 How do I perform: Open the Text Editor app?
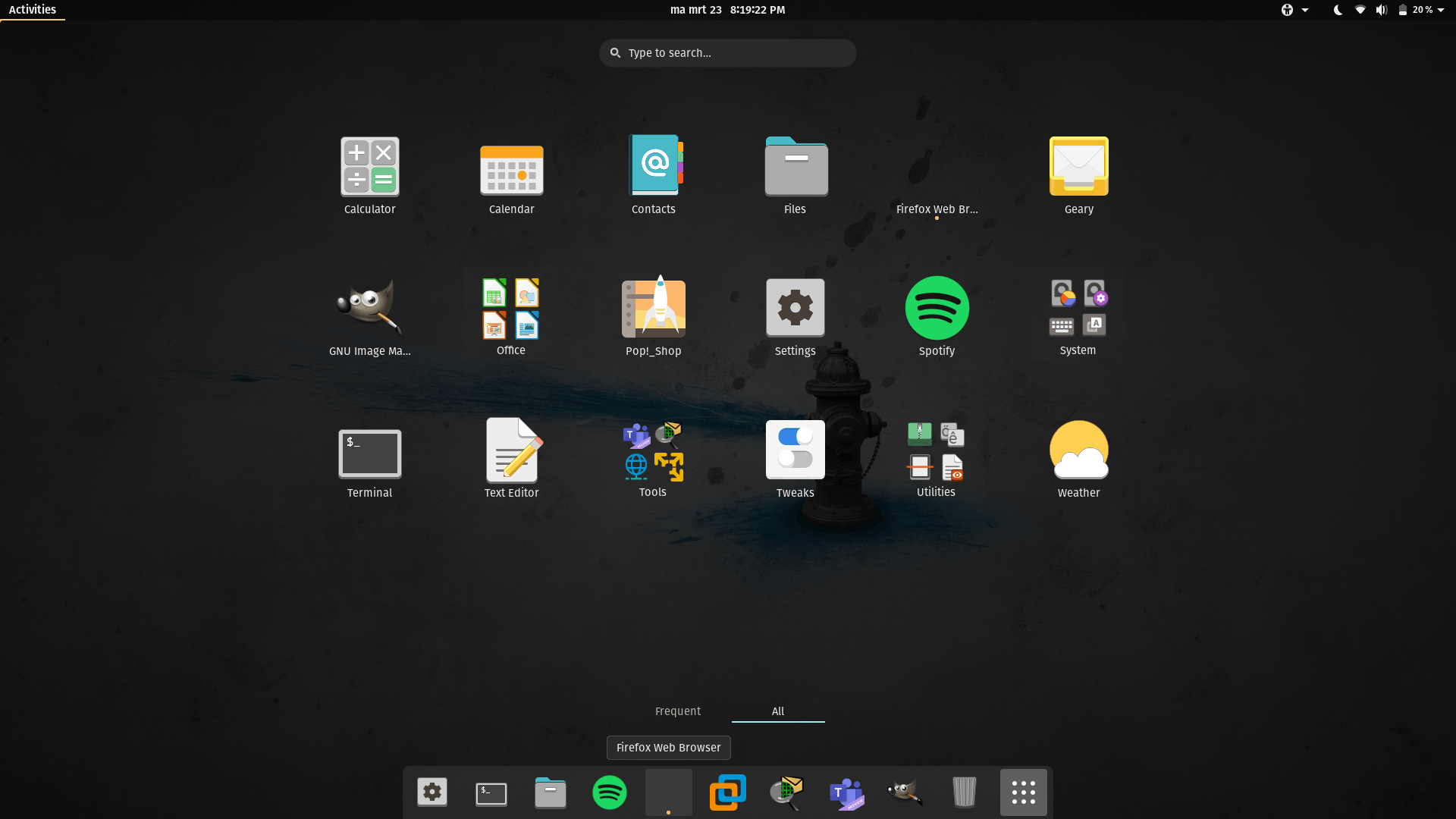511,460
